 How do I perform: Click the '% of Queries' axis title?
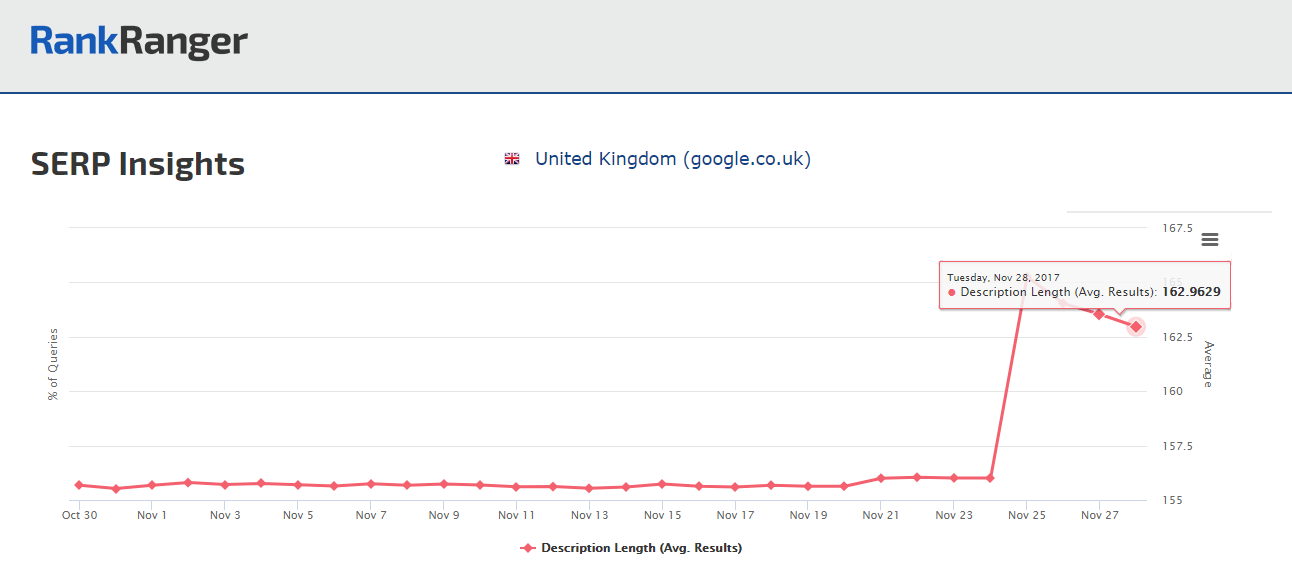click(54, 364)
